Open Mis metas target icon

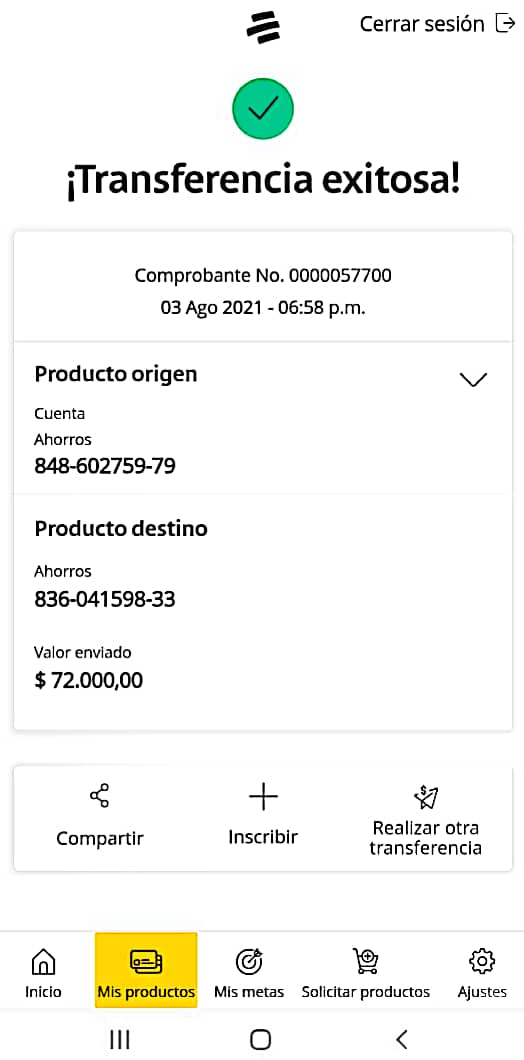coord(249,961)
